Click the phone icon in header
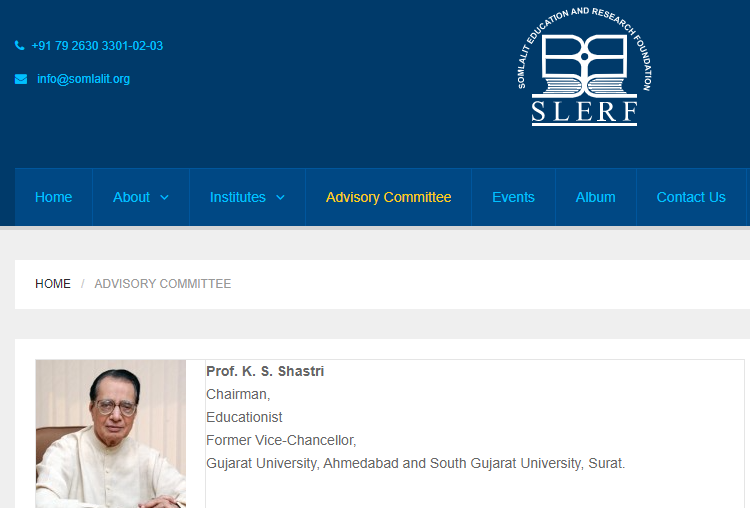This screenshot has width=750, height=508. coord(20,46)
